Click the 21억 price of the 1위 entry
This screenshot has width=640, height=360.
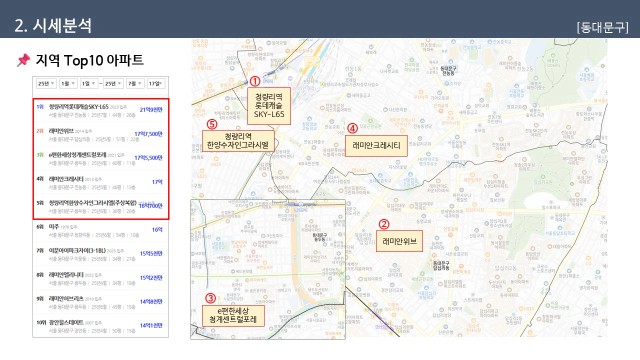tap(151, 110)
